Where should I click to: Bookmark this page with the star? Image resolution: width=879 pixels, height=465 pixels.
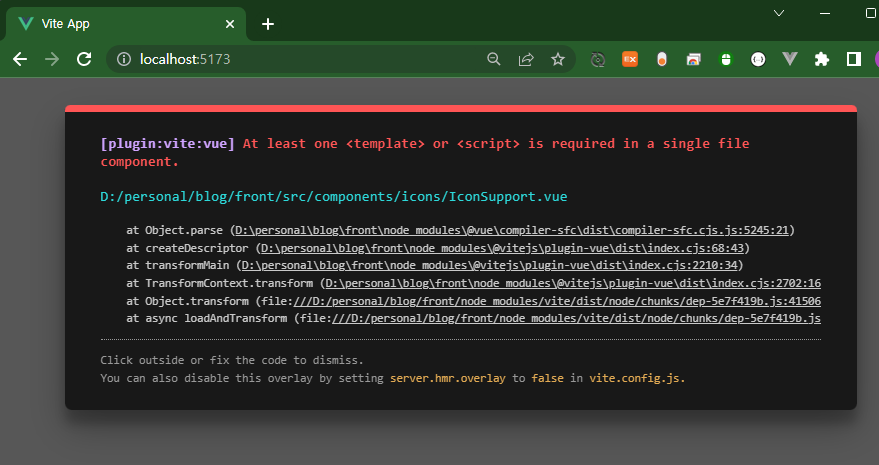click(558, 59)
